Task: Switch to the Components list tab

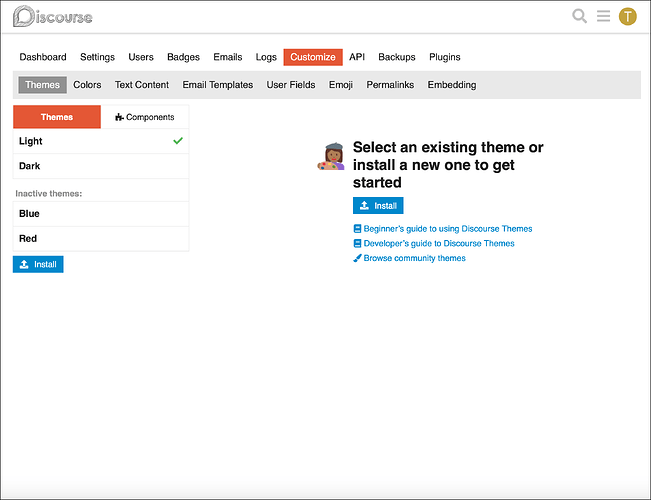Action: tap(145, 117)
